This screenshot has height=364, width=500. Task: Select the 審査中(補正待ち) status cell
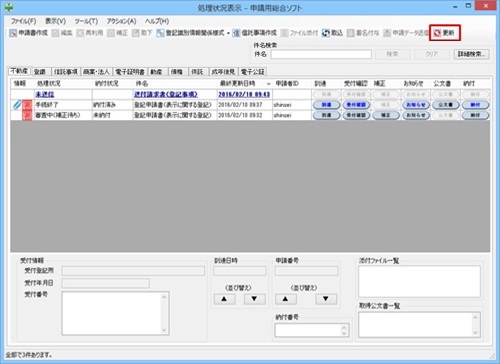click(x=63, y=115)
